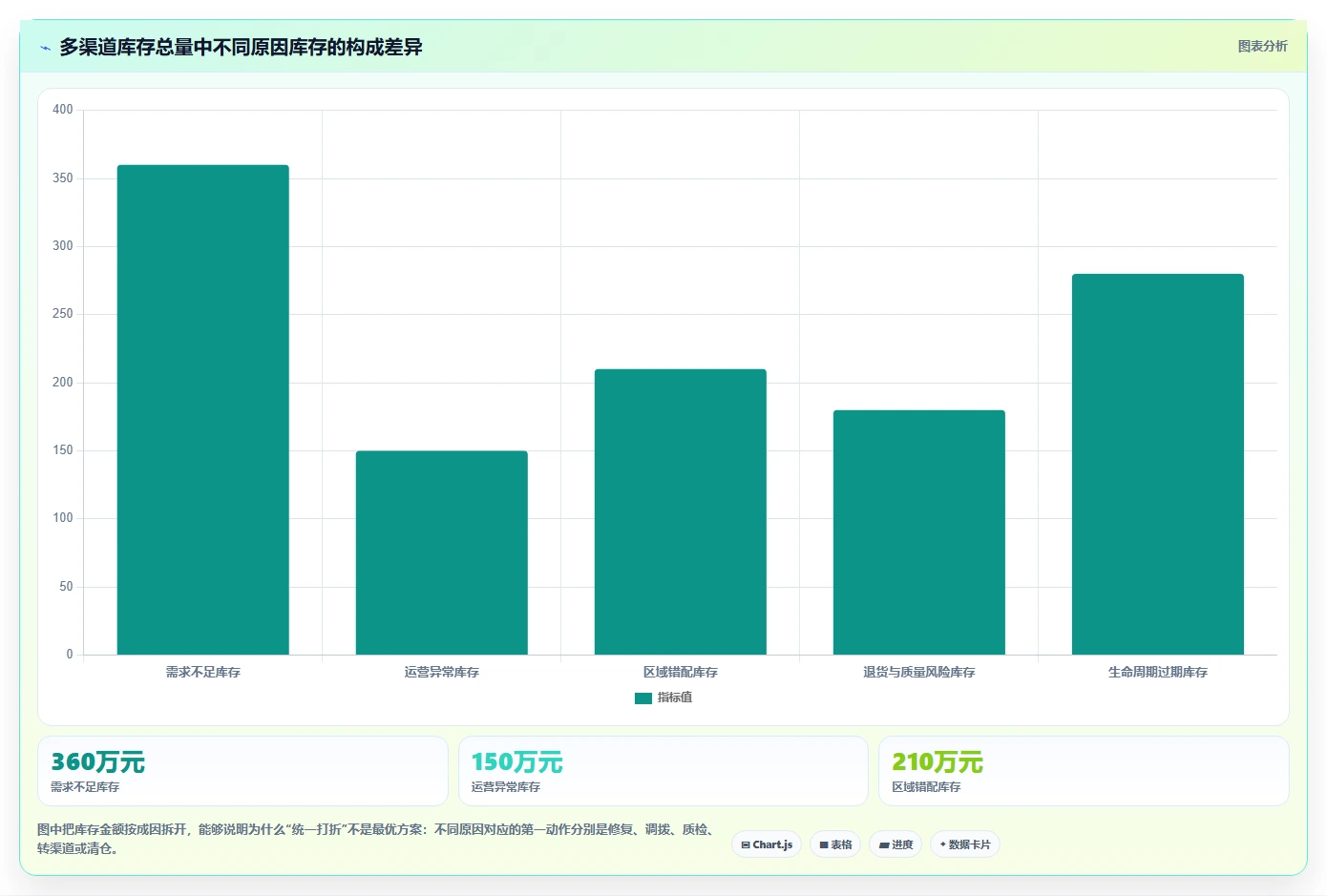Click the 数据卡片 tag

pos(965,844)
